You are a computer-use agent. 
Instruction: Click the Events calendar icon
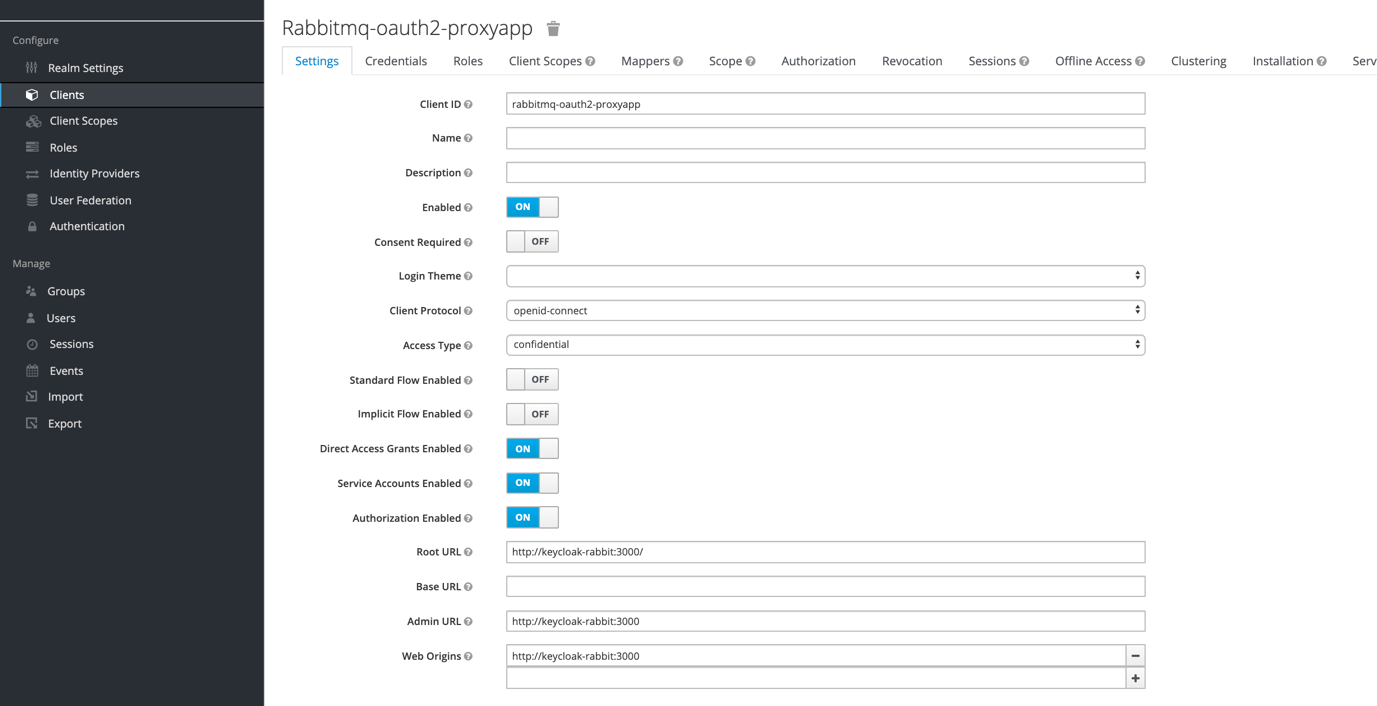coord(32,371)
